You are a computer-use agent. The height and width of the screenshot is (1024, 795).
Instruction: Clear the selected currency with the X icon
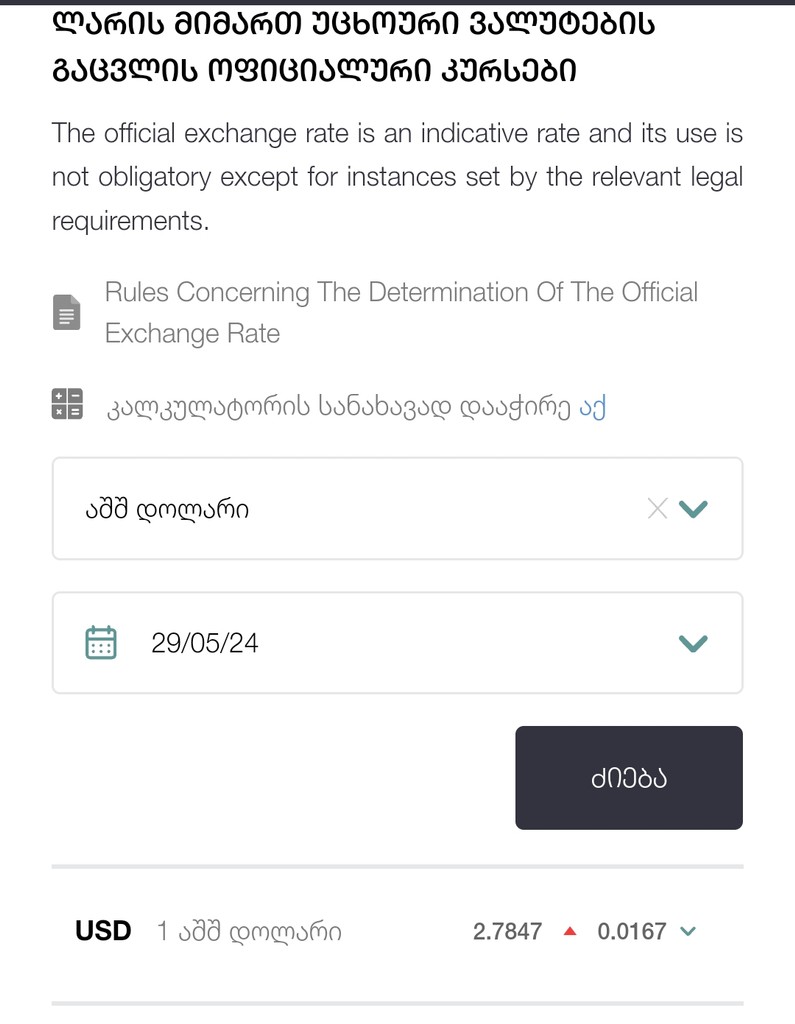point(657,509)
